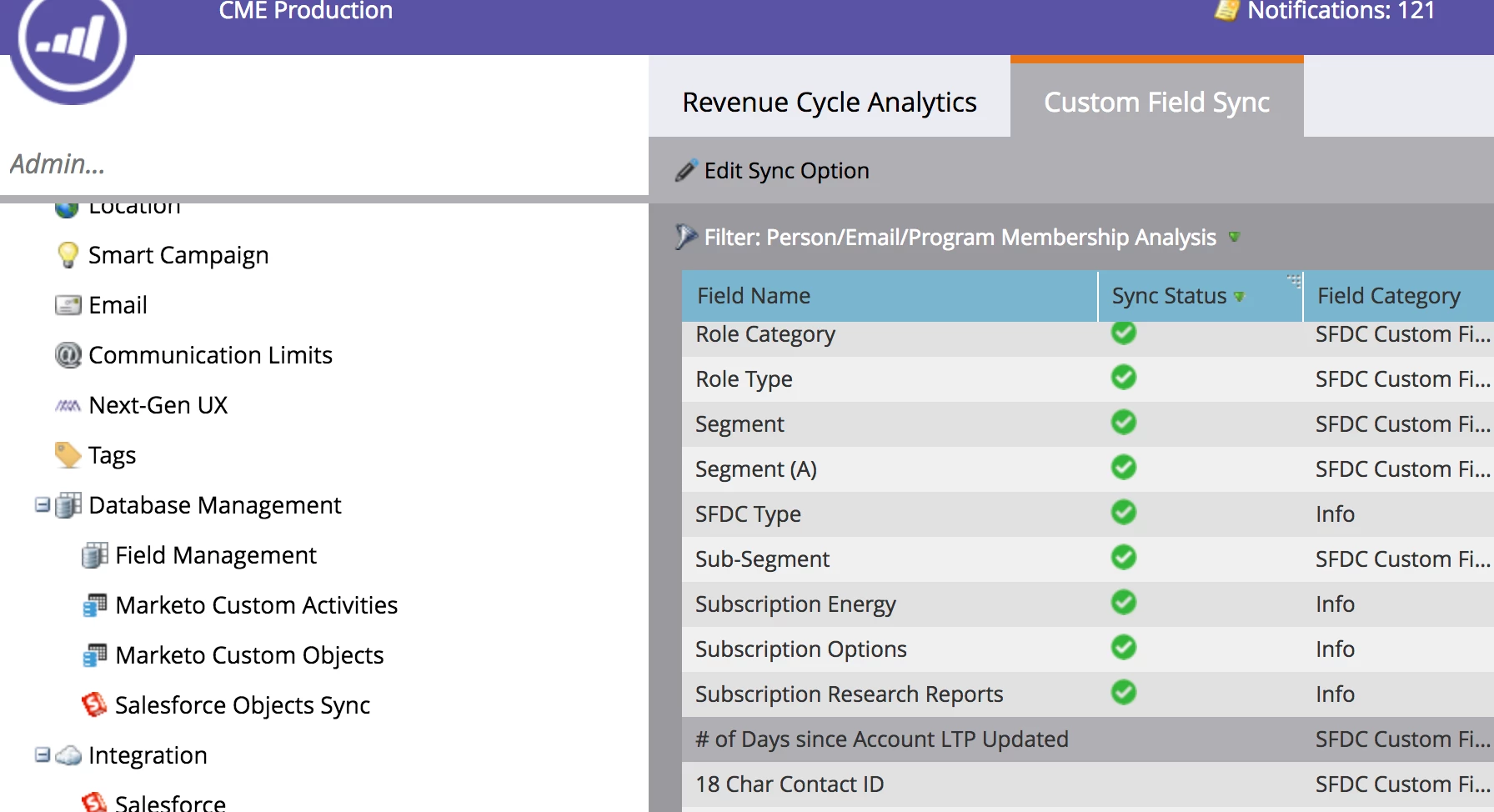Collapse the Database Management tree node
The height and width of the screenshot is (812, 1494).
pyautogui.click(x=42, y=505)
